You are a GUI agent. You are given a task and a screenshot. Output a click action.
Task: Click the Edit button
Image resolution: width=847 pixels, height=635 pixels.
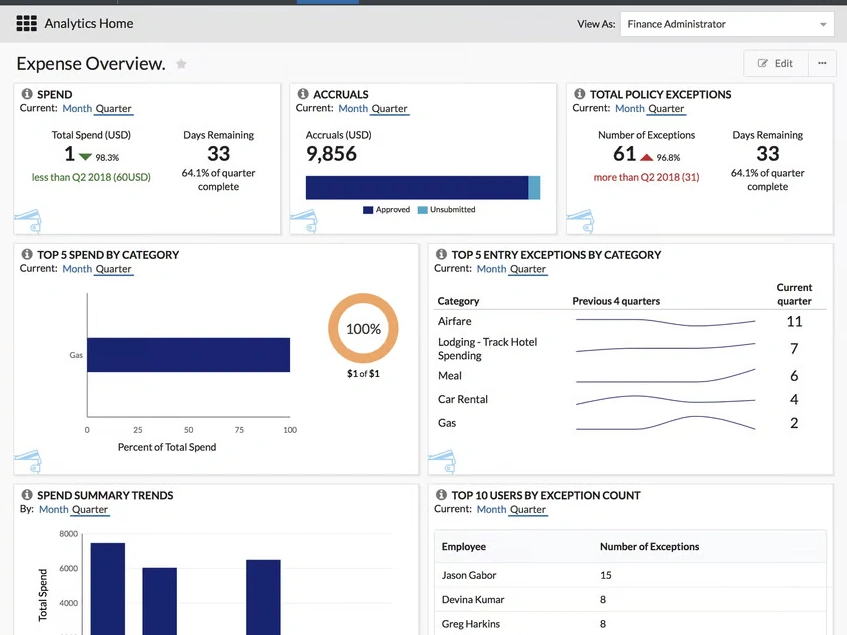(775, 63)
